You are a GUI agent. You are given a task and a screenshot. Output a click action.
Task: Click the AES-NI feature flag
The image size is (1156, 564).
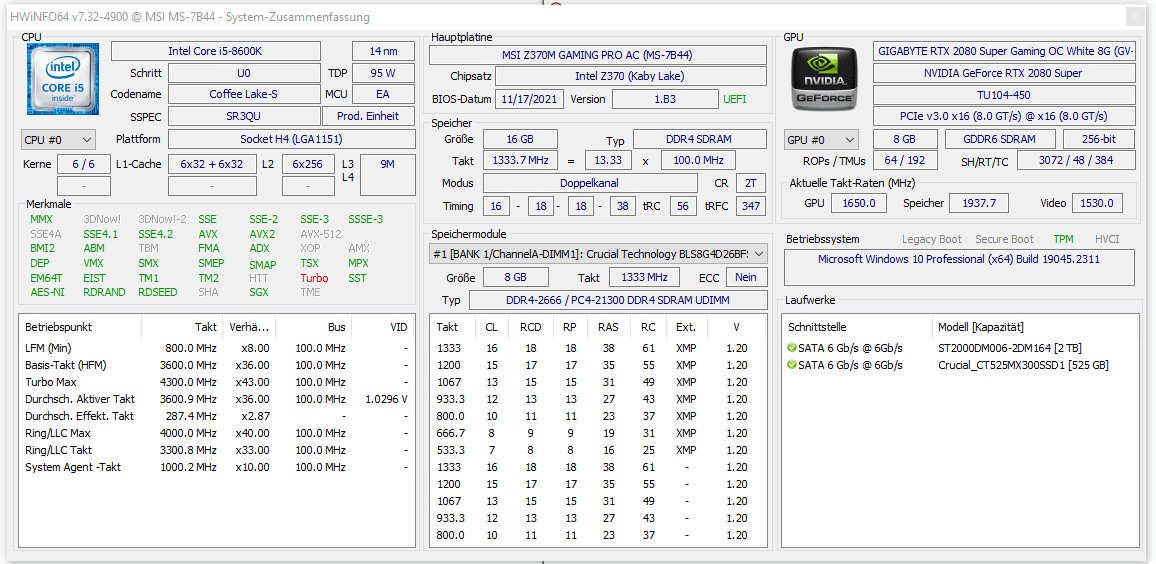tap(47, 292)
